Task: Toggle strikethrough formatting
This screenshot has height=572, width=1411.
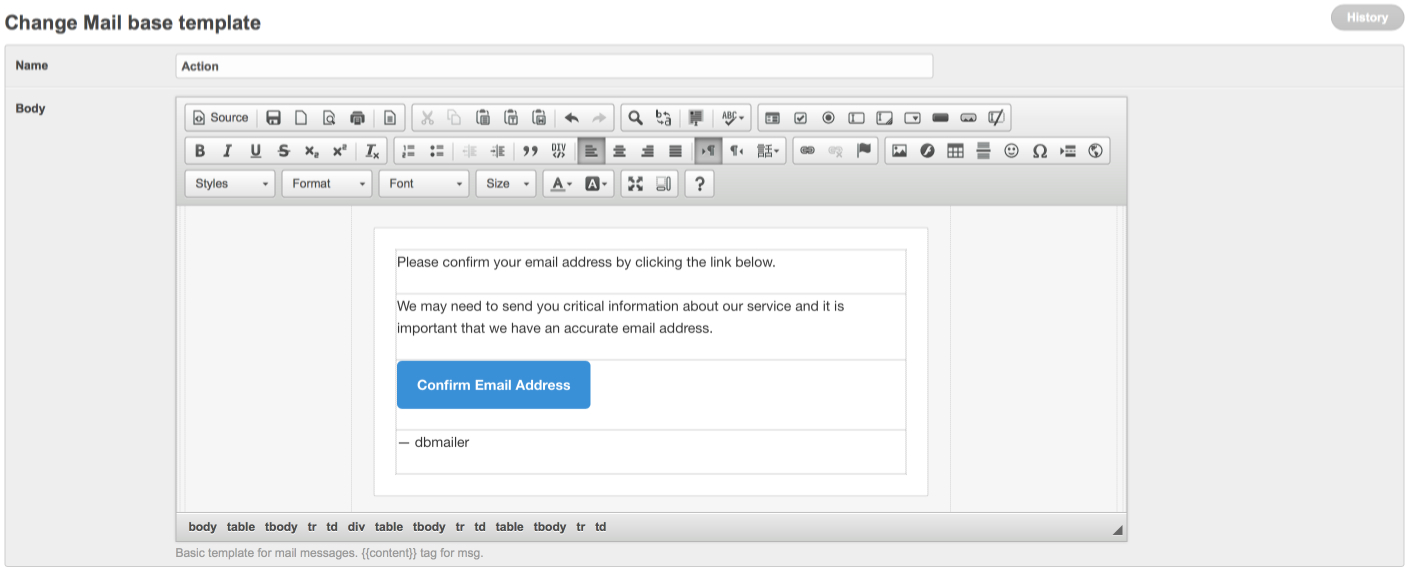Action: 284,151
